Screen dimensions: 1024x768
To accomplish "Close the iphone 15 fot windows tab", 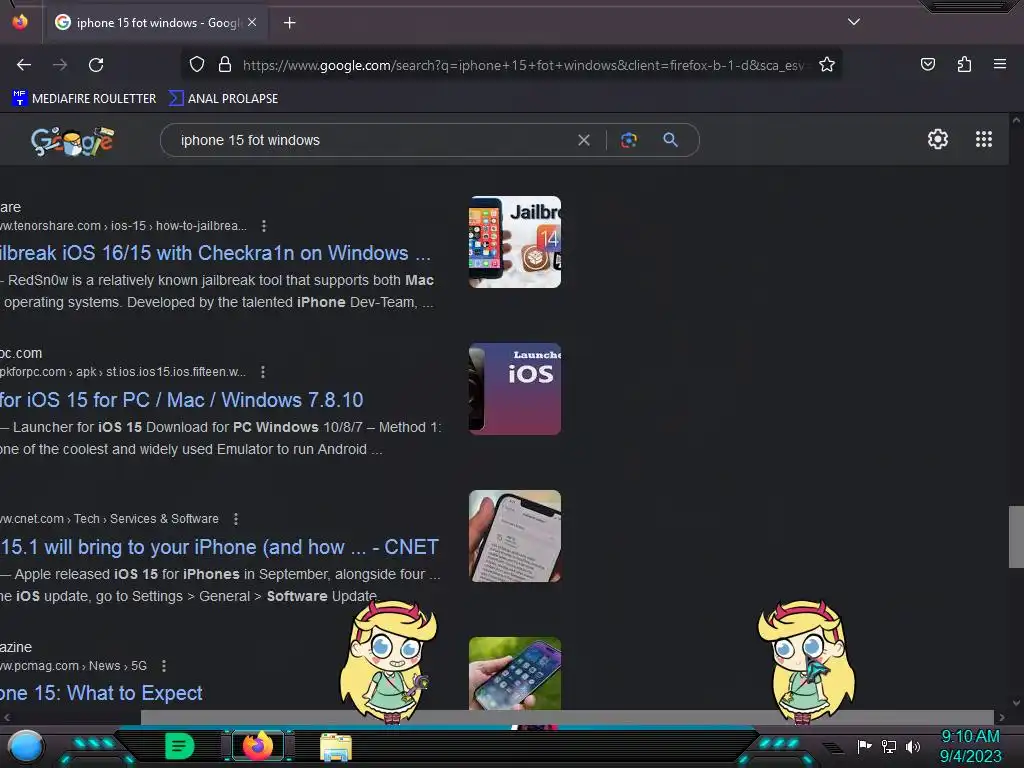I will coord(252,22).
